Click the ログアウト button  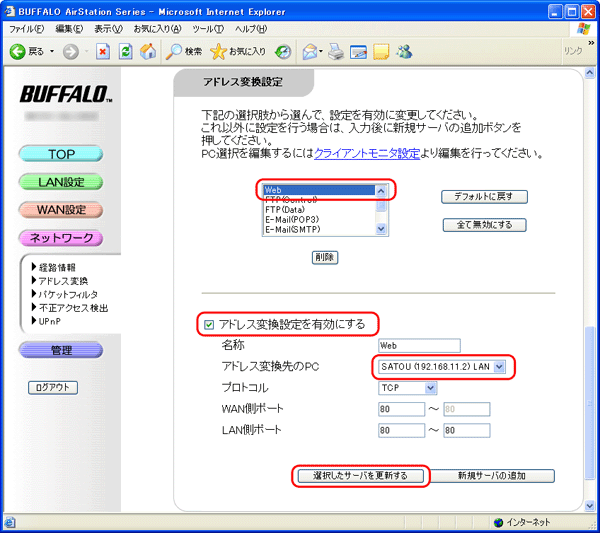[53, 387]
